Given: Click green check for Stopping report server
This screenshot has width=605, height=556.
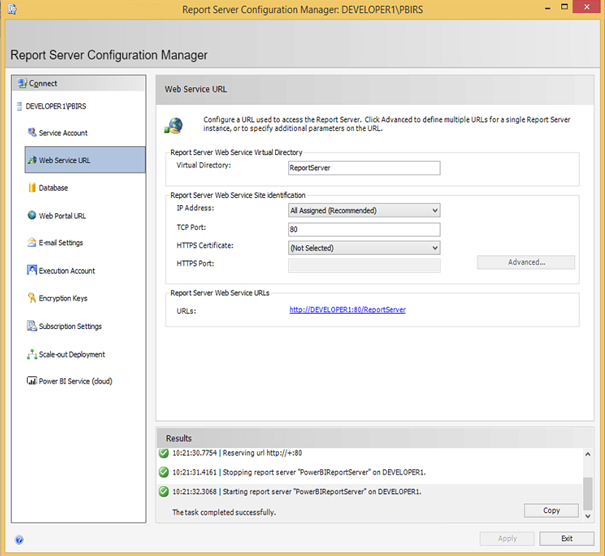Looking at the screenshot, I should (164, 472).
